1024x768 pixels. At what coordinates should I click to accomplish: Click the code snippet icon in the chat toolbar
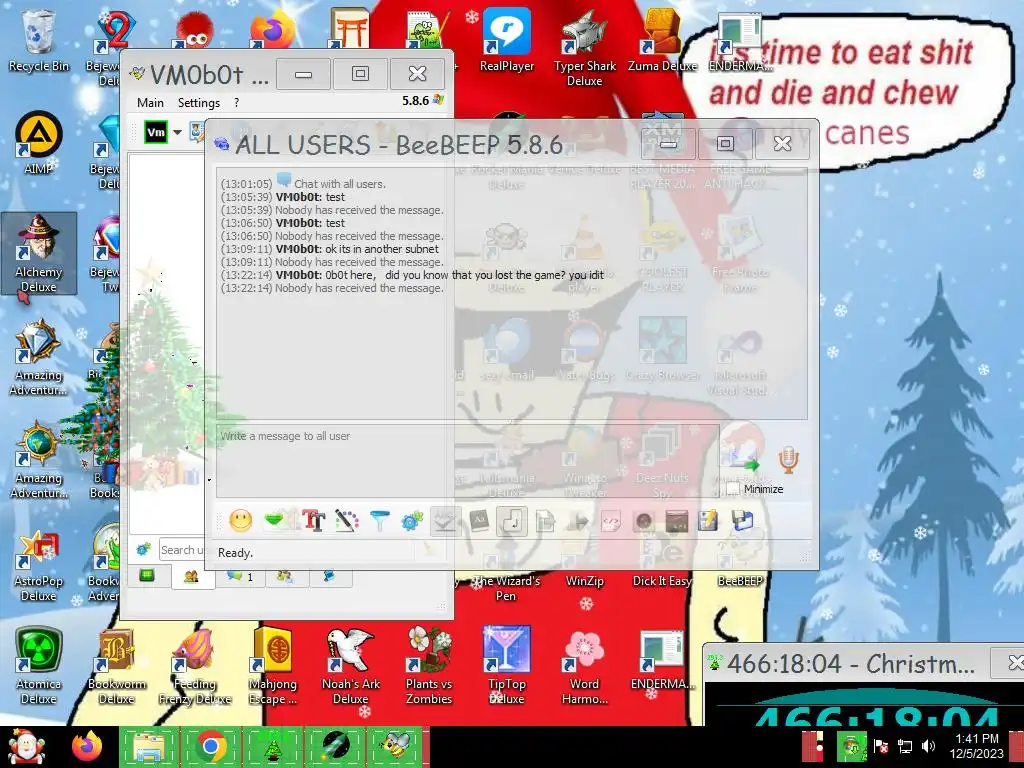(x=611, y=521)
